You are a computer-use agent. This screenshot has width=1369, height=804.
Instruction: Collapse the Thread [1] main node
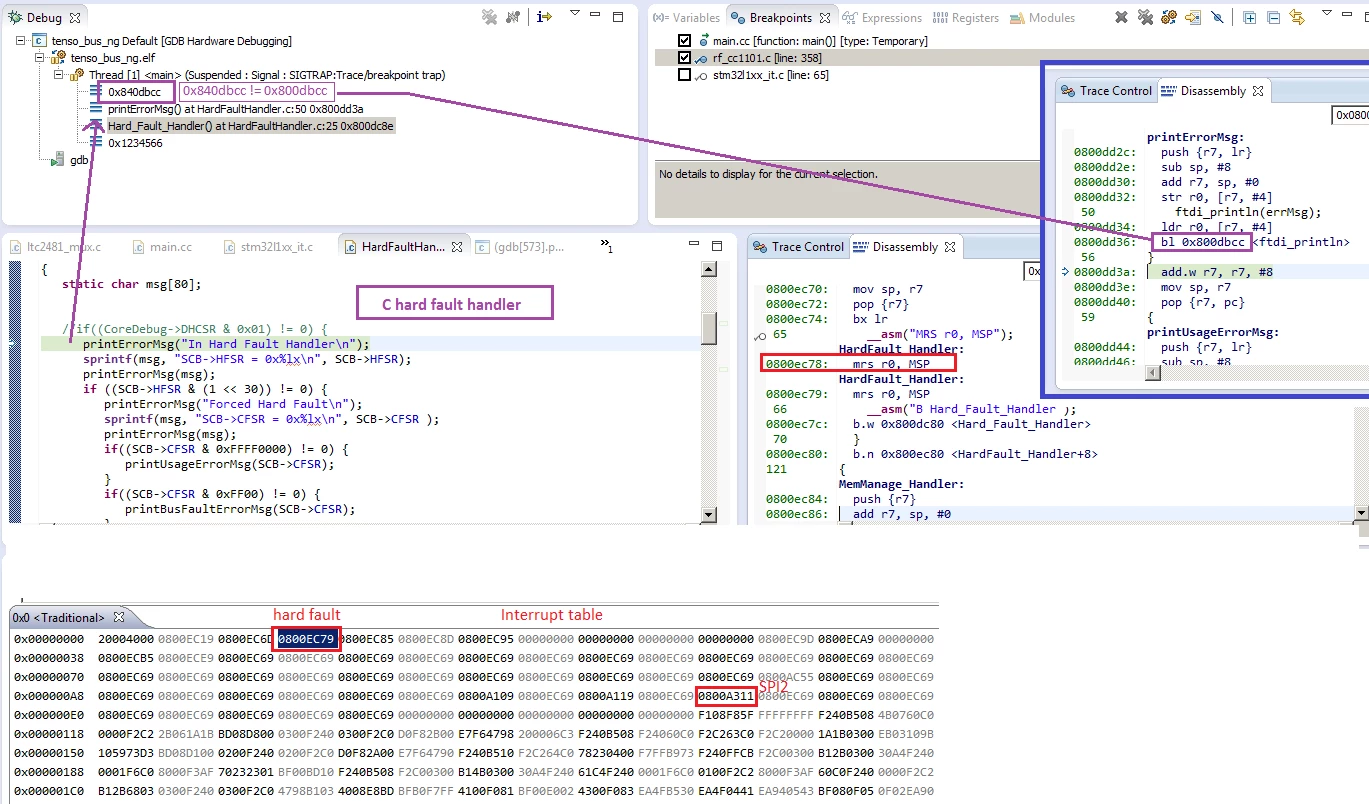(57, 75)
